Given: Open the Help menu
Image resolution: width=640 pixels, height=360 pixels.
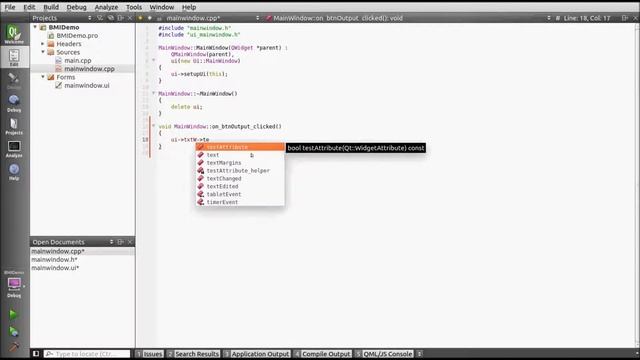Looking at the screenshot, I should click(x=189, y=7).
